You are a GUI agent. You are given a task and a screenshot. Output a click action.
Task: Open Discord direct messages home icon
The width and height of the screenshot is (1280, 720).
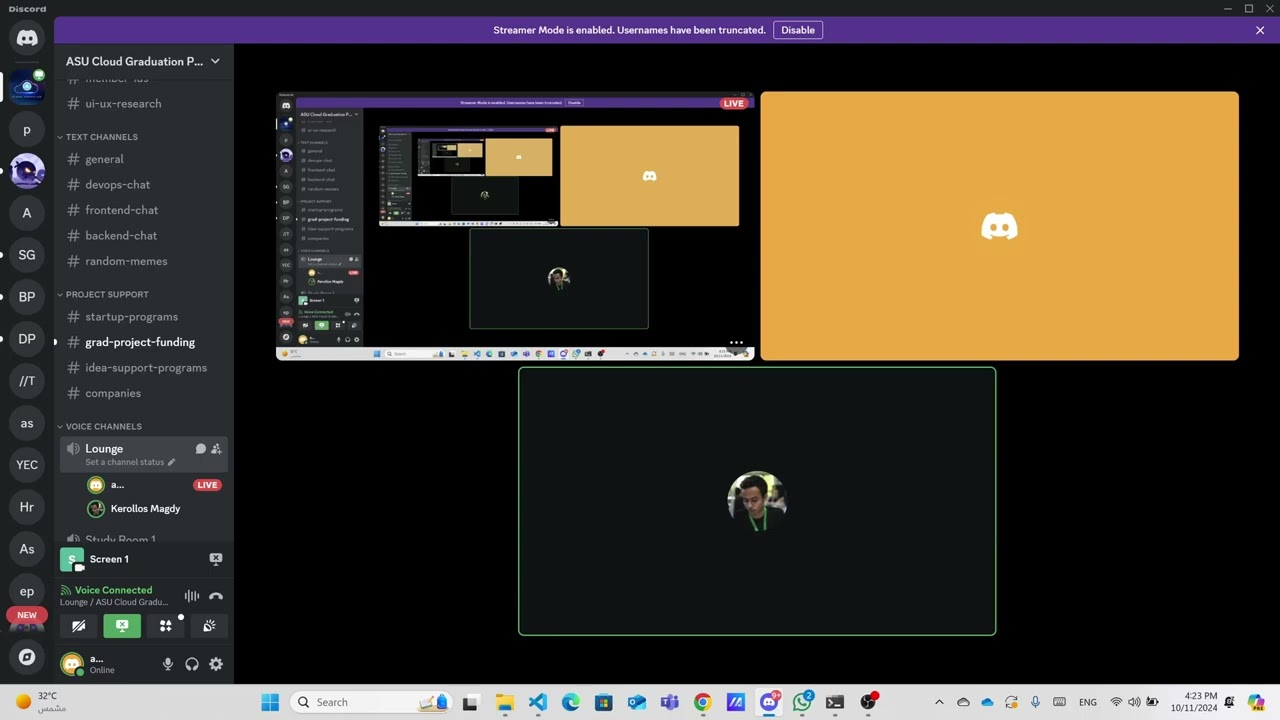click(27, 38)
